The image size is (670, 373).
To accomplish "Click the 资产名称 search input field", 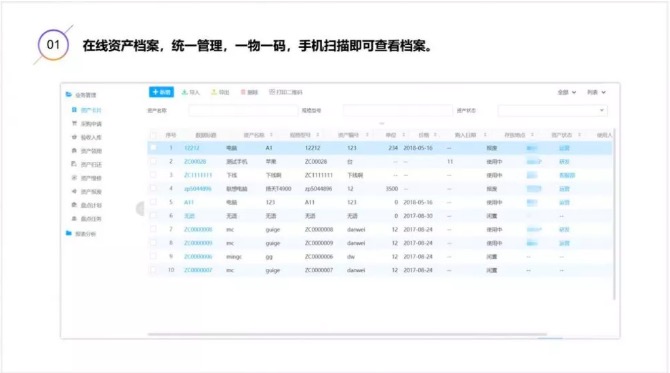I will (x=243, y=111).
